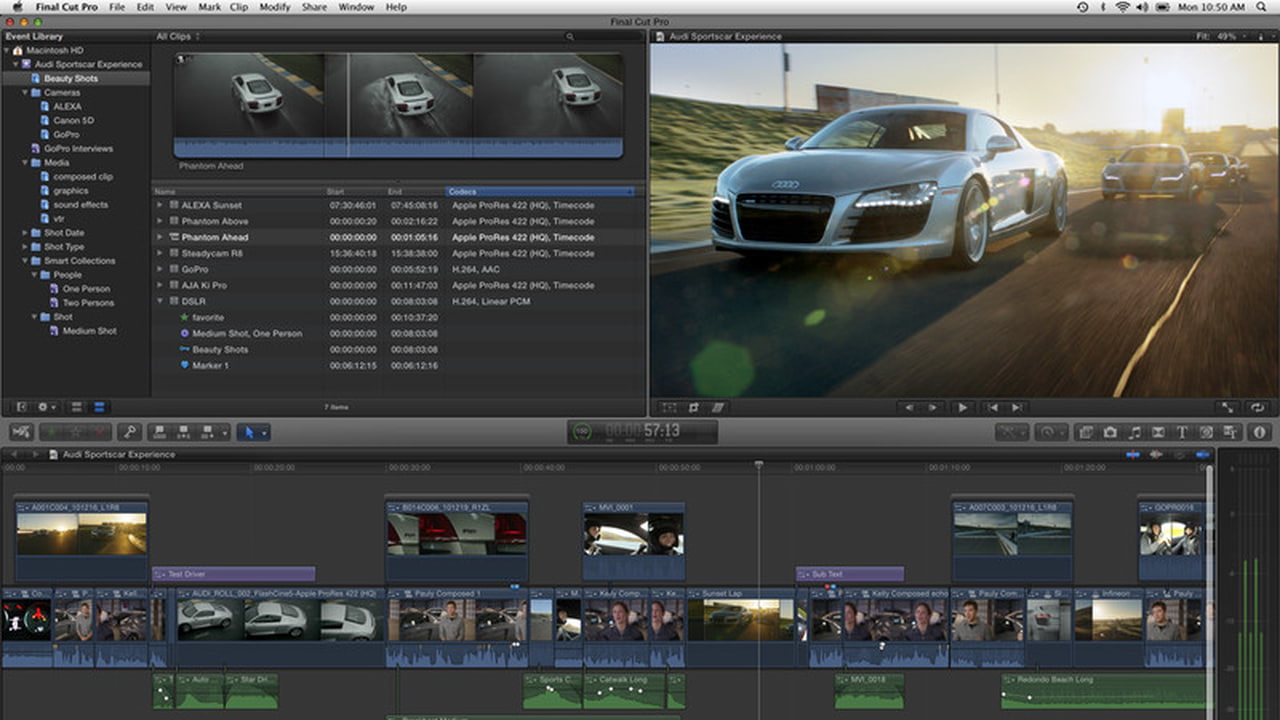Toggle audio skimming in the timeline
The width and height of the screenshot is (1280, 720).
tap(1156, 454)
